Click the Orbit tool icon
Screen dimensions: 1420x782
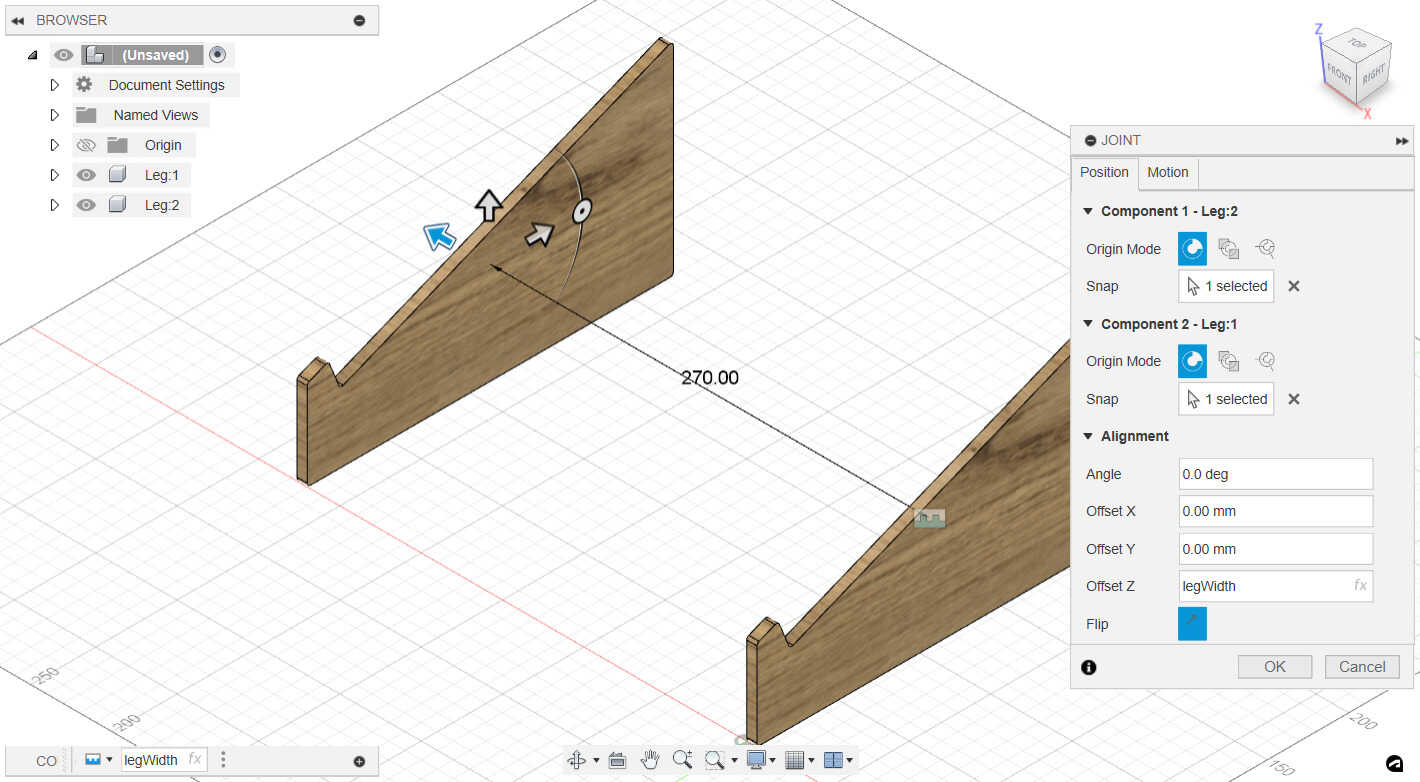click(577, 760)
